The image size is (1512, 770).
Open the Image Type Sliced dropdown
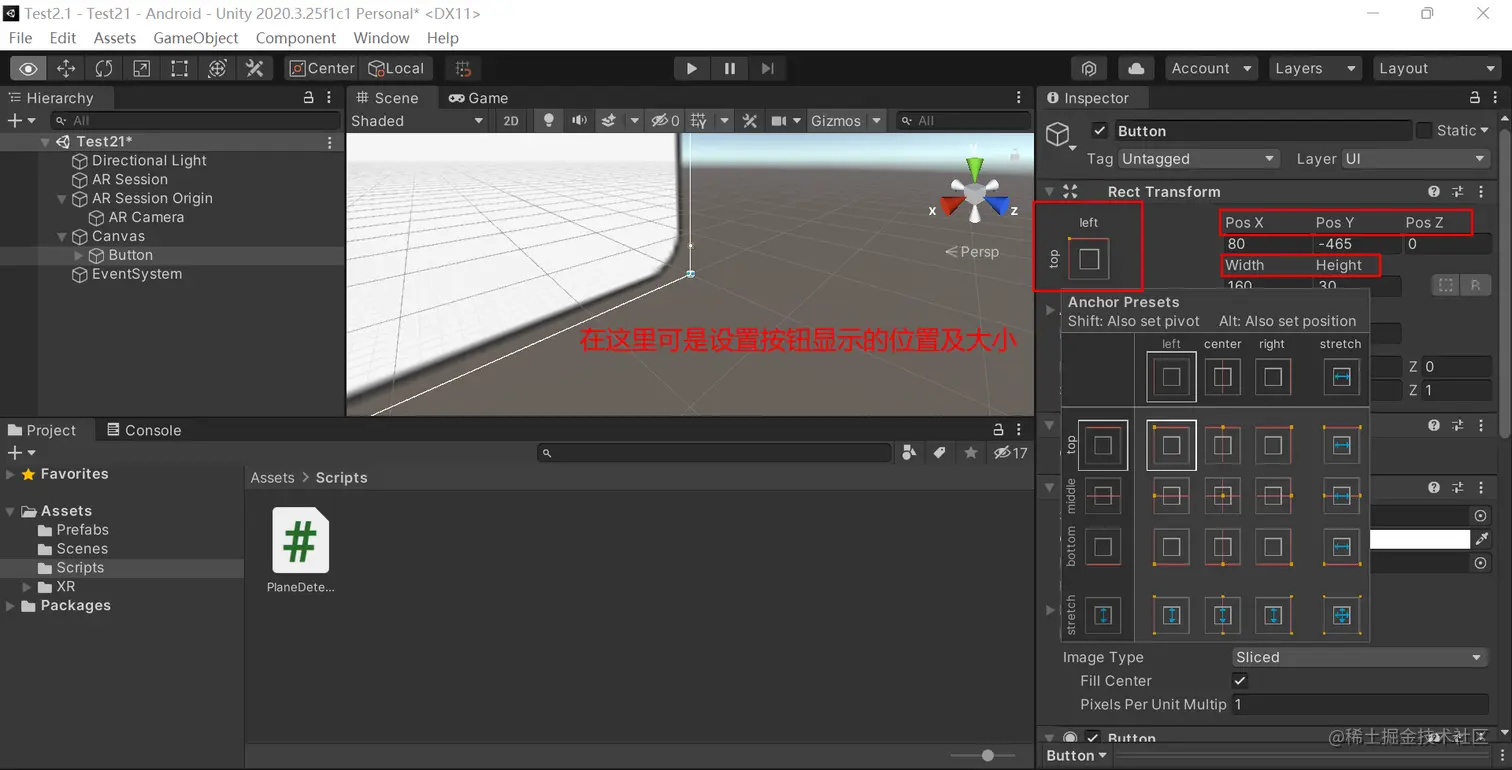(1360, 657)
